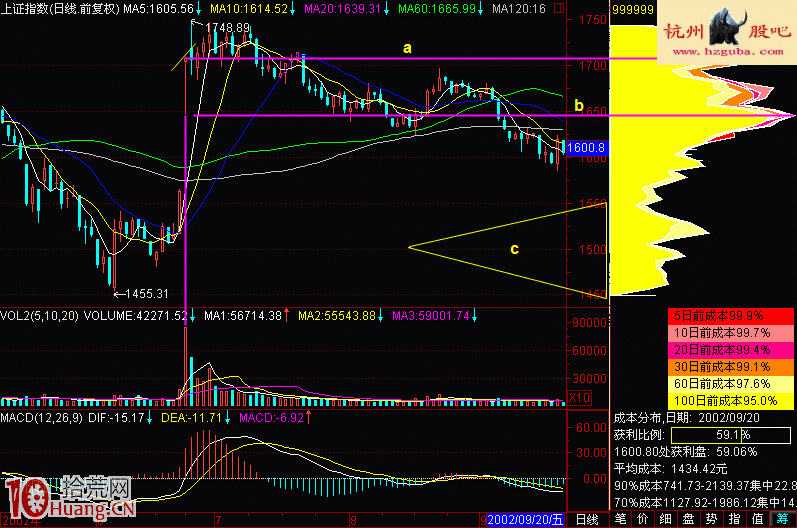The width and height of the screenshot is (797, 528).
Task: Click the 上证指数(日线.前复权) chart title
Action: tap(60, 9)
